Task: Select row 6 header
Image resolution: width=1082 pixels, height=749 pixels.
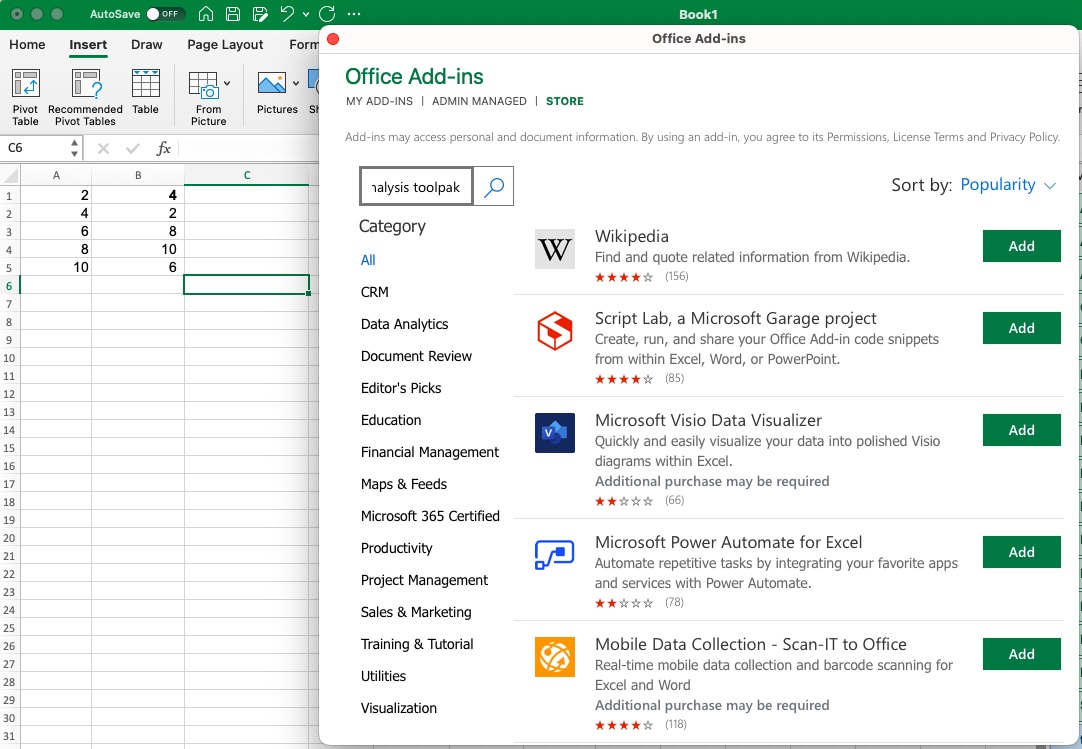Action: coord(10,285)
